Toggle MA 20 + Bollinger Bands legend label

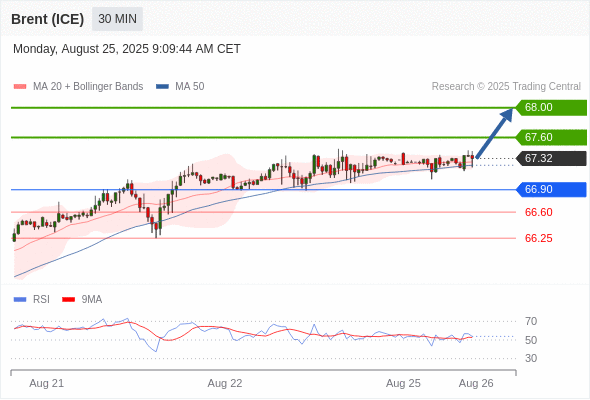88,87
